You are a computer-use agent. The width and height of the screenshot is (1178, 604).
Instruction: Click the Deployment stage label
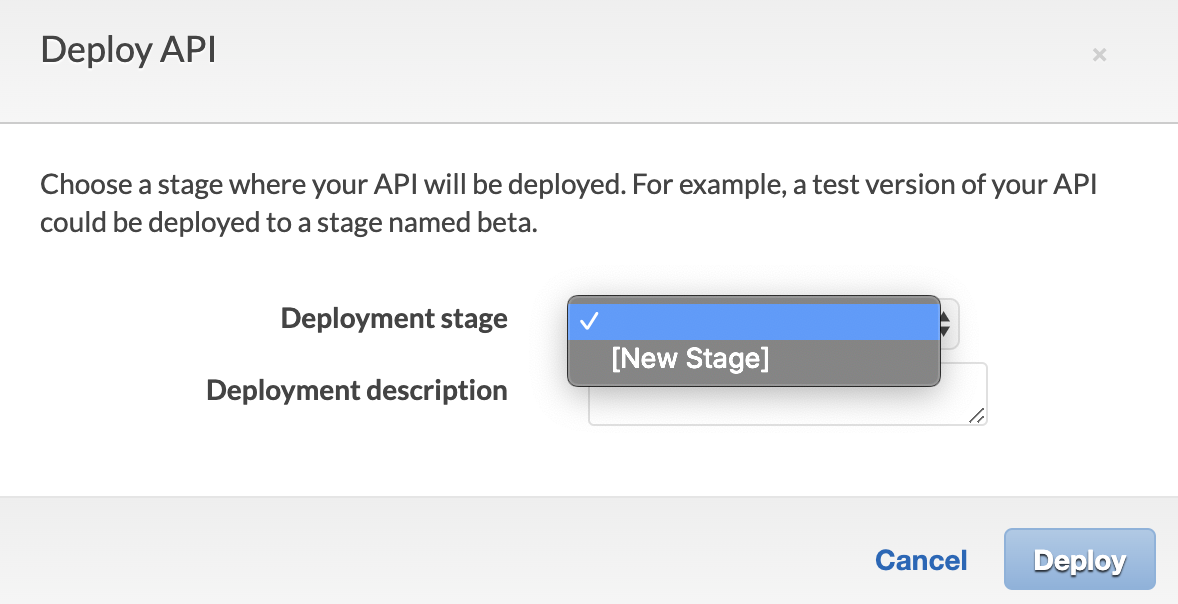point(394,319)
